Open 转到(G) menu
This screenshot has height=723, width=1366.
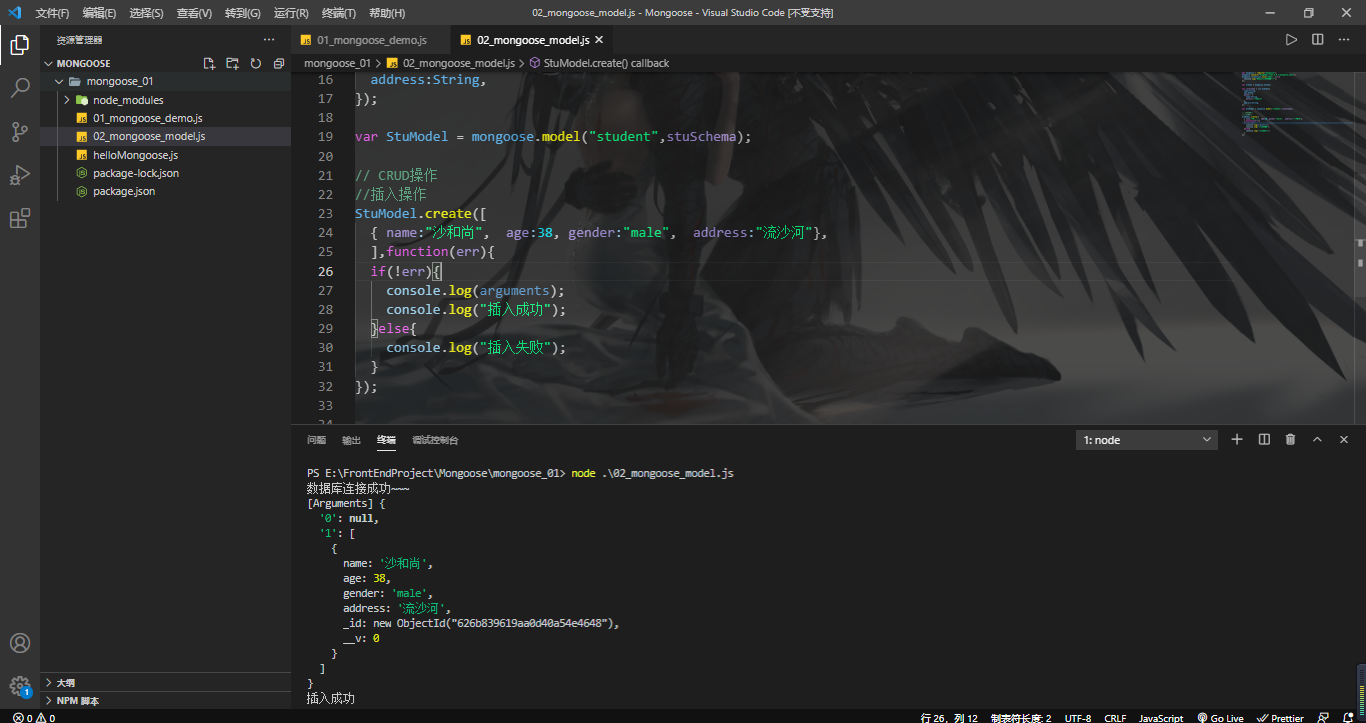(x=243, y=13)
